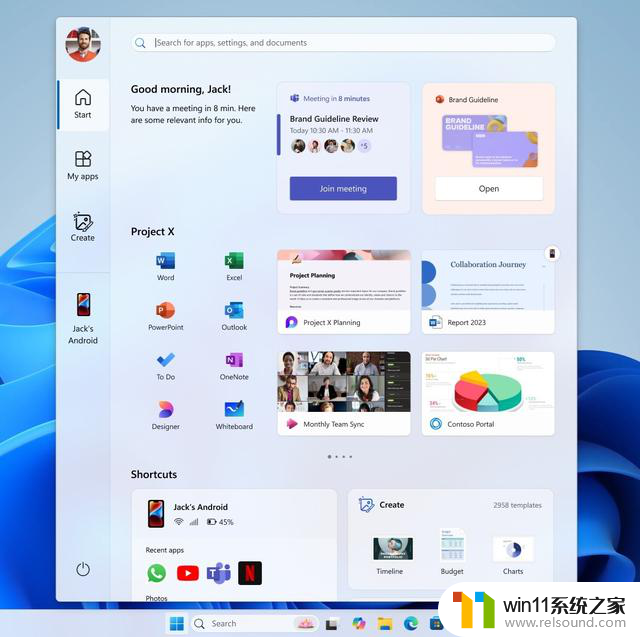Open File Explorer from the taskbar
This screenshot has width=640, height=637.
[x=384, y=623]
